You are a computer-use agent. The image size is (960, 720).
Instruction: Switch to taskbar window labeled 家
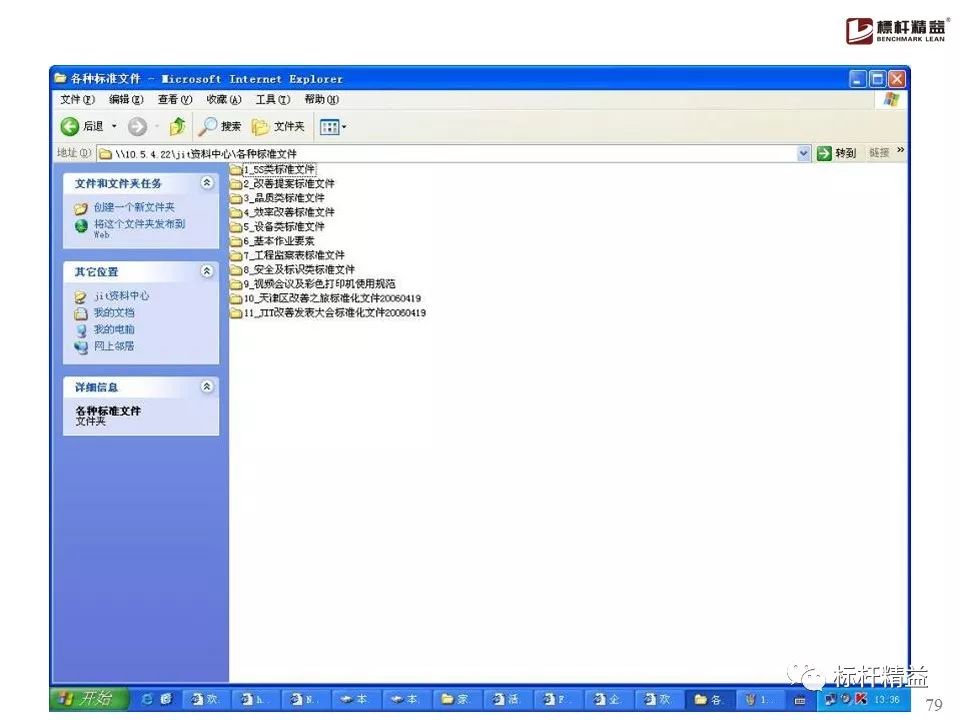pos(457,699)
